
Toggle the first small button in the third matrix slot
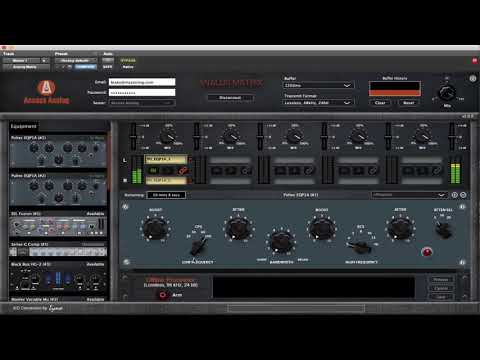click(280, 171)
